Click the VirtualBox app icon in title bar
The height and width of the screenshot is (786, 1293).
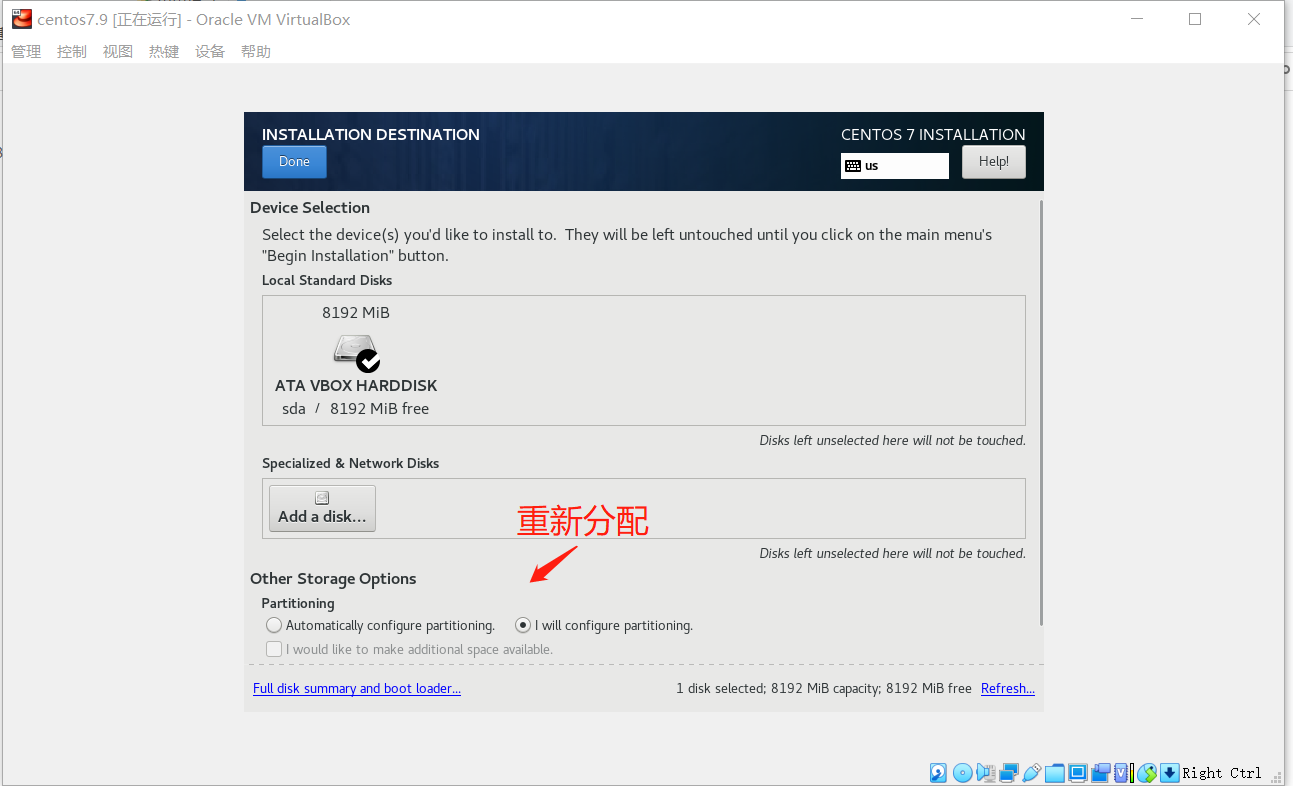pos(21,19)
